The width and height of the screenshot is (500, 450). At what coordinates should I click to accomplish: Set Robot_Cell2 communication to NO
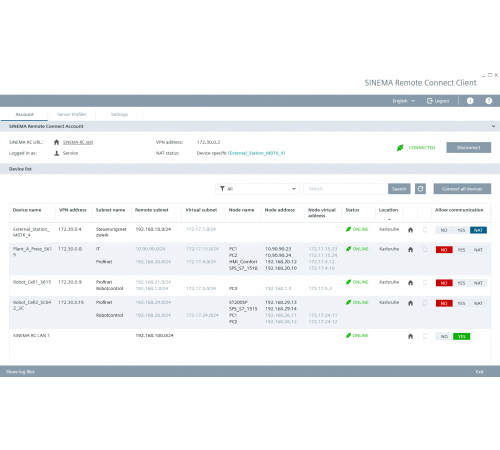444,303
